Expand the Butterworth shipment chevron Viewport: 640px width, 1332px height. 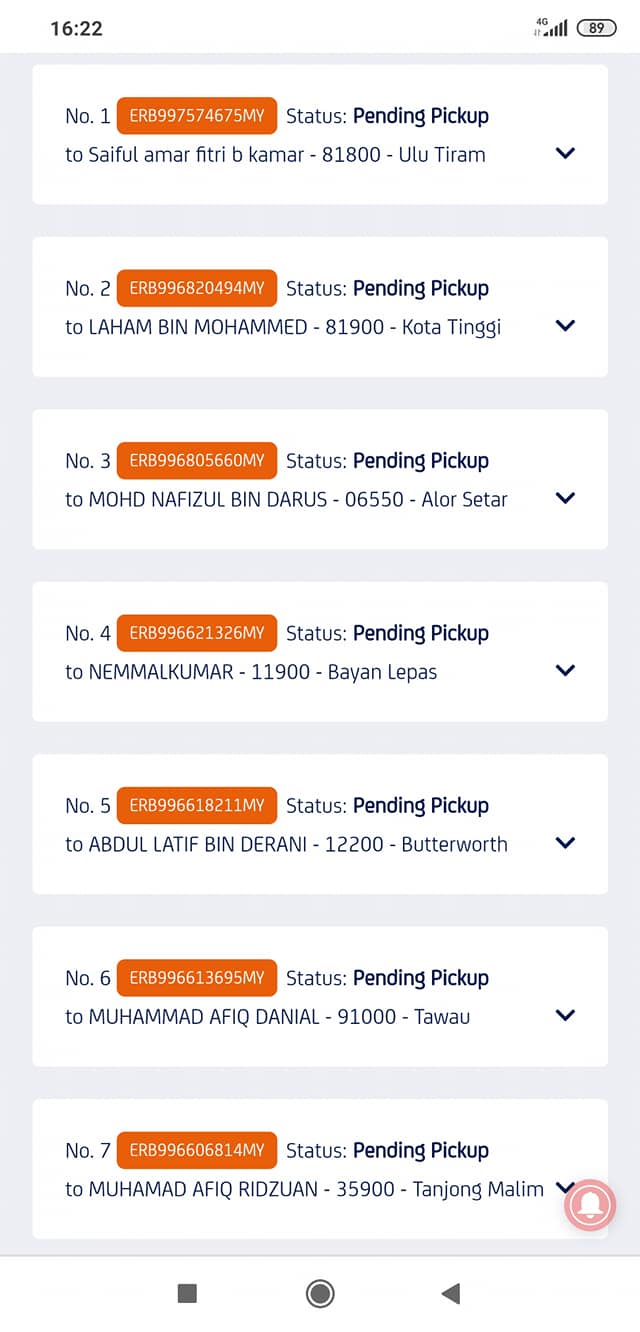[565, 843]
